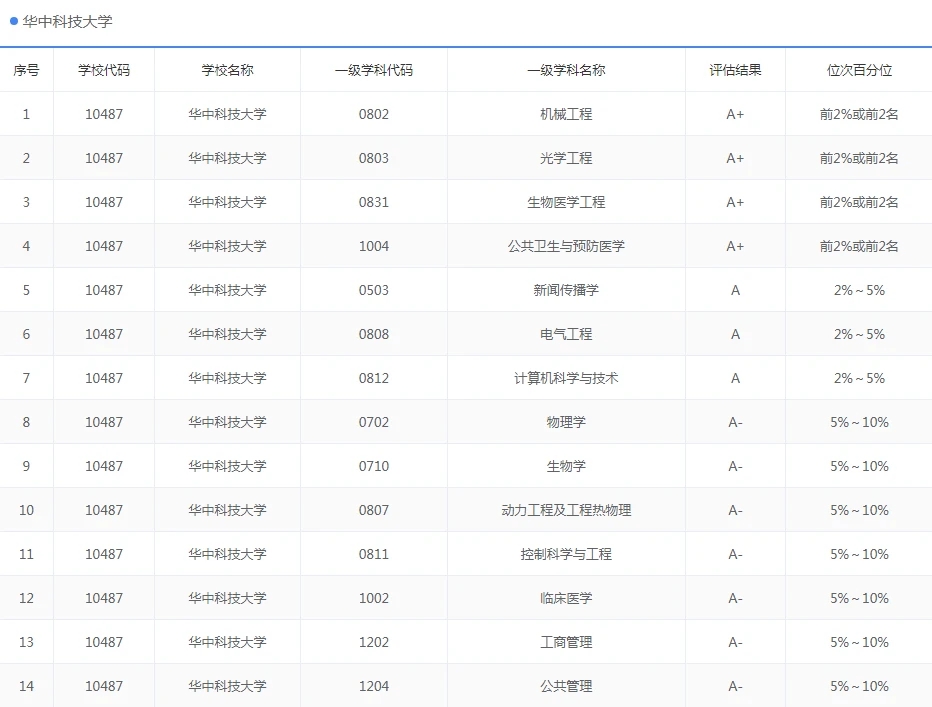Viewport: 932px width, 707px height.
Task: Select the 临床医学 subject cell
Action: point(566,598)
